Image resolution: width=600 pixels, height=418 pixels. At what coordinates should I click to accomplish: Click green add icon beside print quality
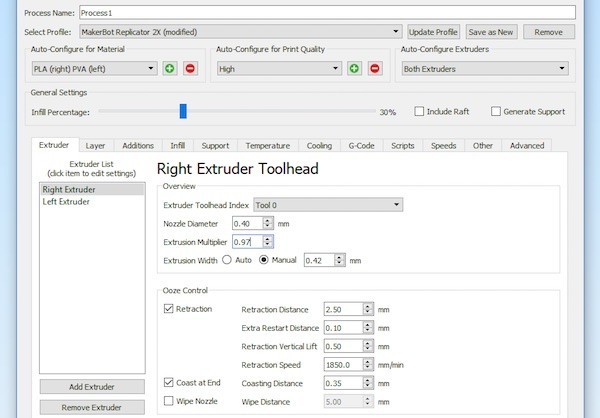click(355, 69)
